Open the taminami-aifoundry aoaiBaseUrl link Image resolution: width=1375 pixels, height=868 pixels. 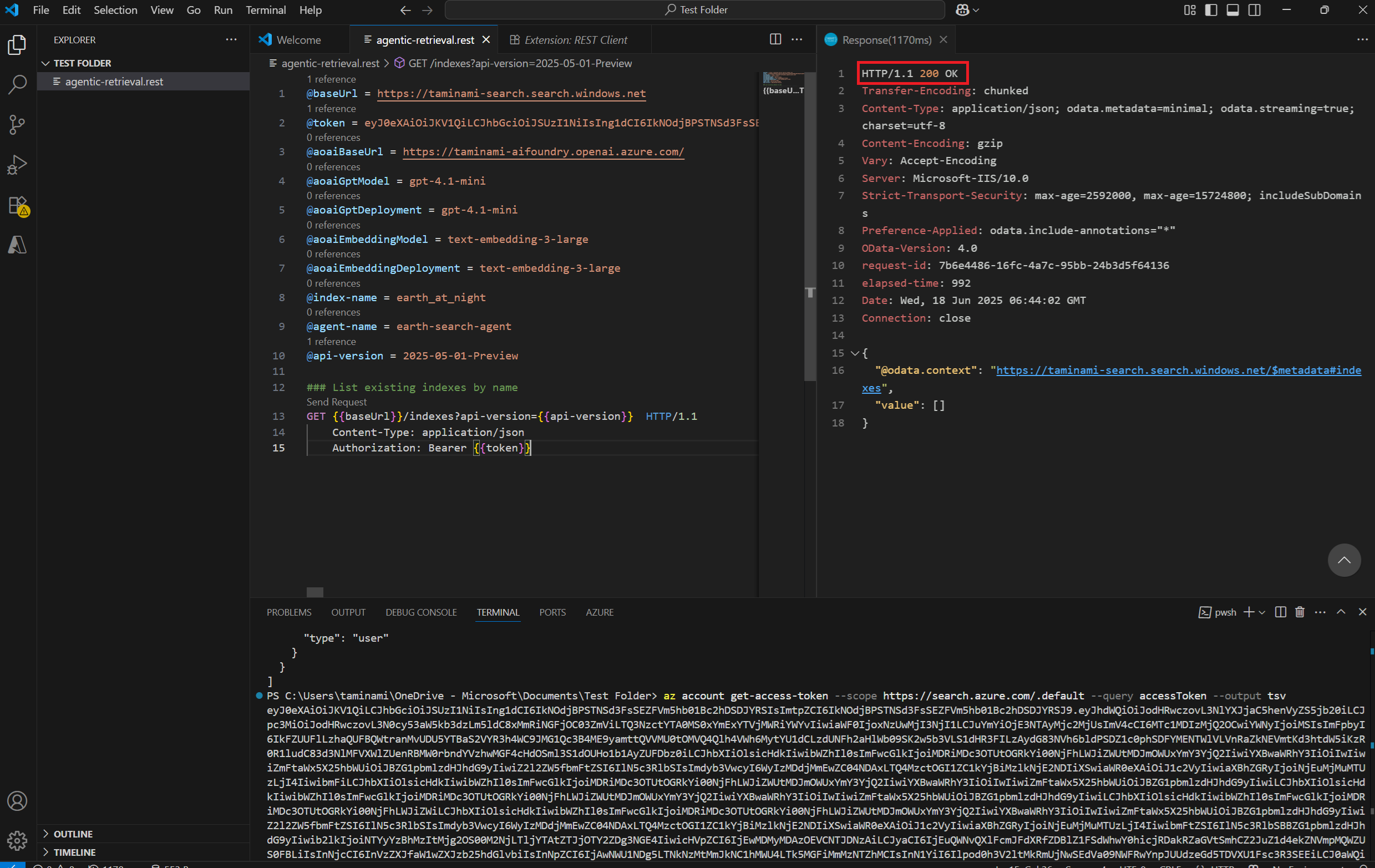tap(544, 152)
